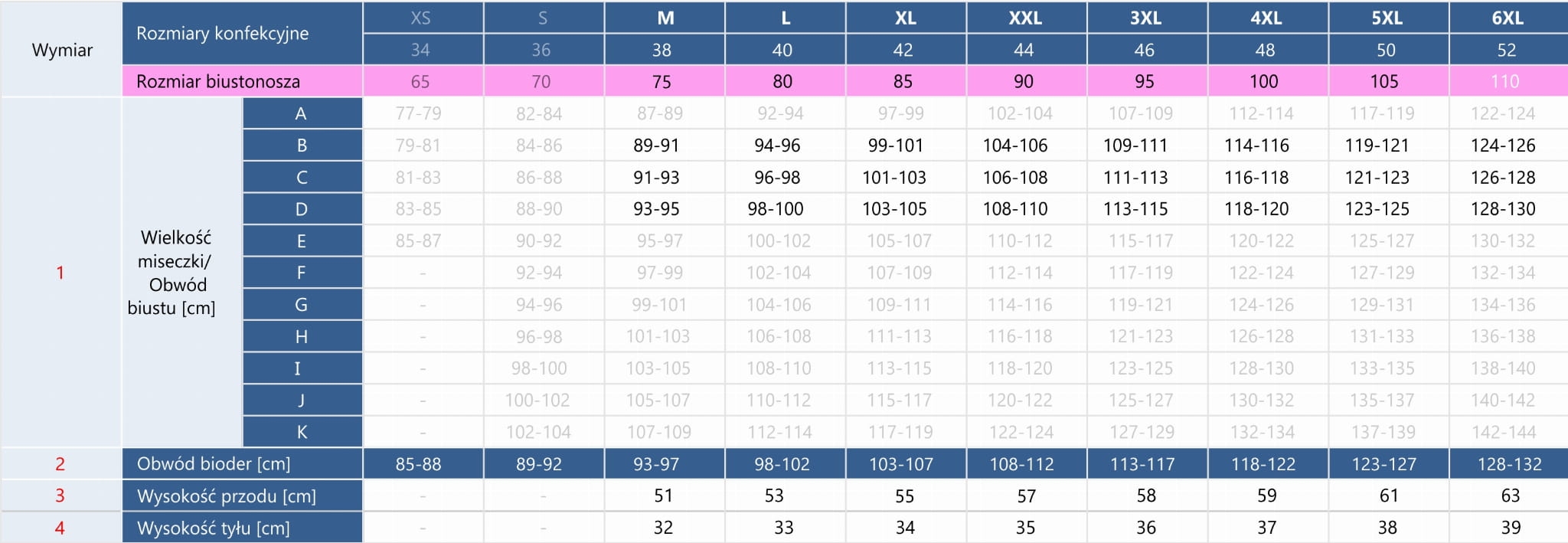
Task: Click the 'Wielkość miseczki/Obwód biustu' label
Action: (x=172, y=273)
